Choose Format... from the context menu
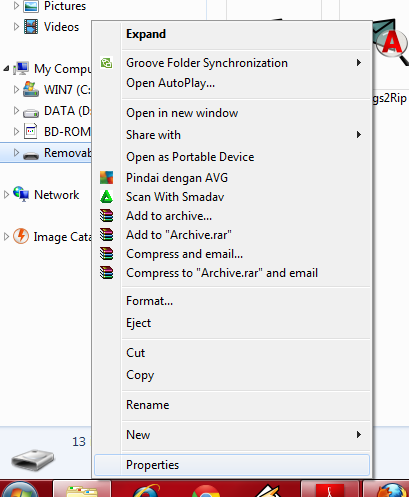The width and height of the screenshot is (409, 497). (232, 301)
